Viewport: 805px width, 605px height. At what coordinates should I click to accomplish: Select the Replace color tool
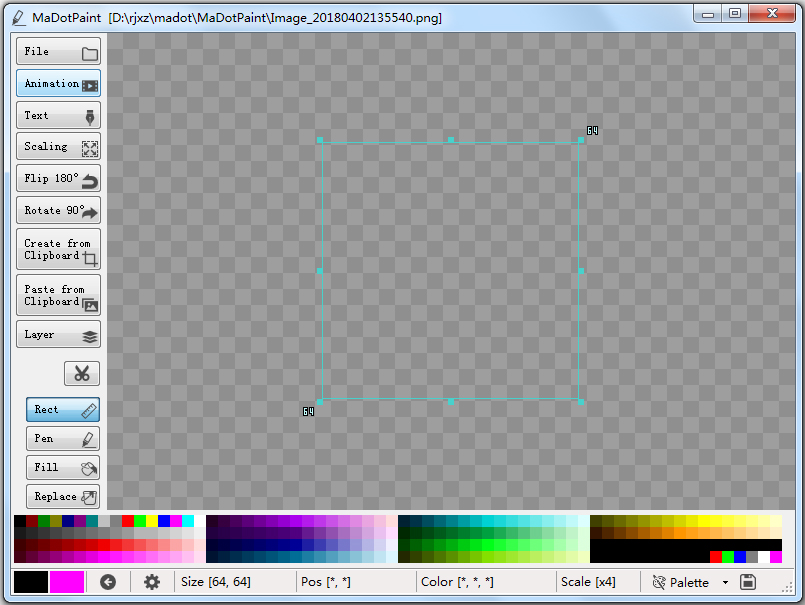[63, 497]
